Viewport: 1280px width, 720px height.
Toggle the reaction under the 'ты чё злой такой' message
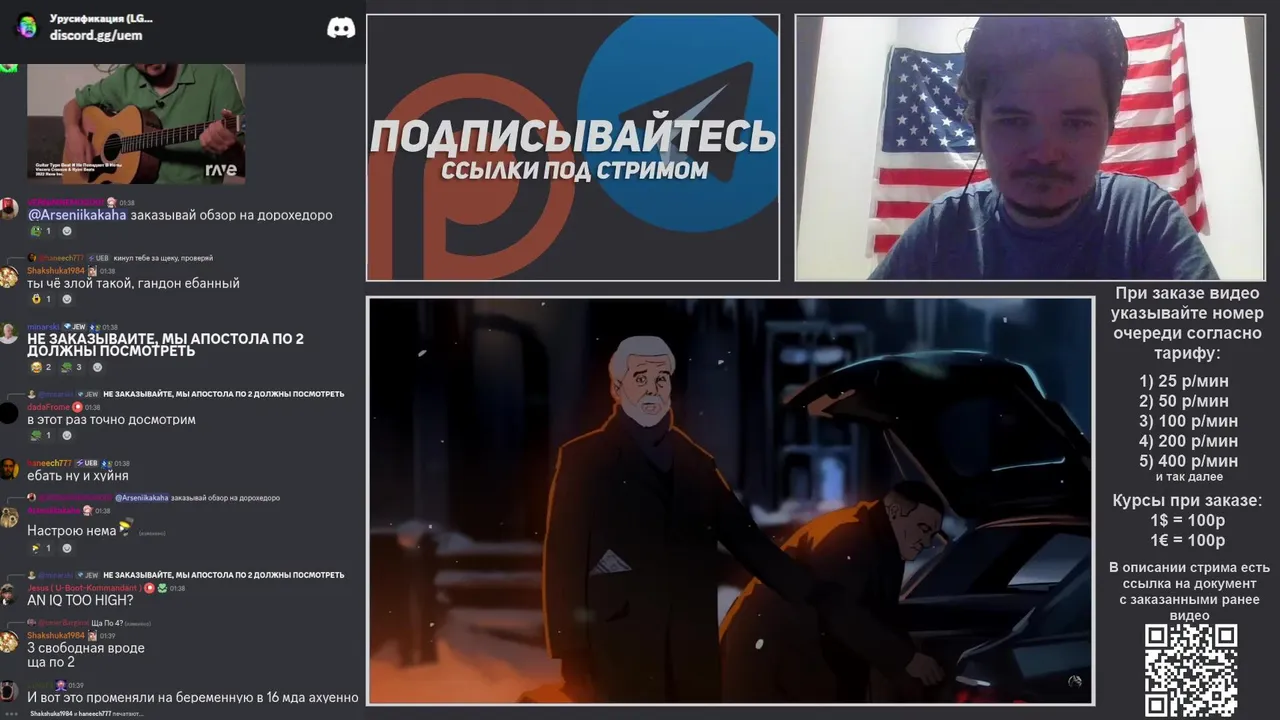(x=41, y=299)
